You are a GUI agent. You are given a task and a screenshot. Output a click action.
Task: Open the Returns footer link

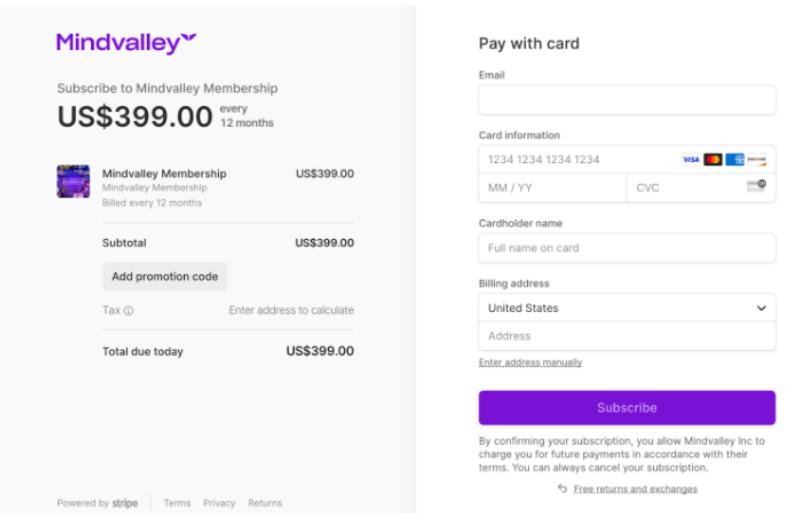tap(265, 503)
